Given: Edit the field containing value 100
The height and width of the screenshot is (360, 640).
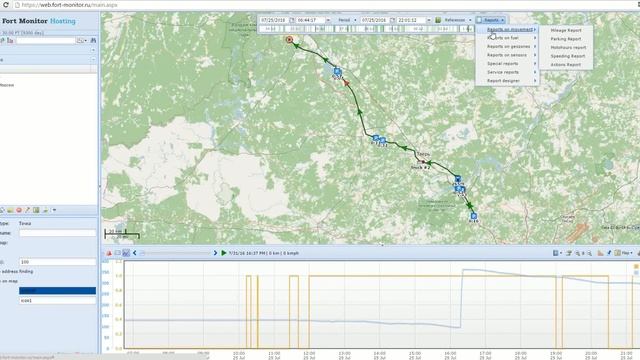Looking at the screenshot, I should click(x=58, y=262).
